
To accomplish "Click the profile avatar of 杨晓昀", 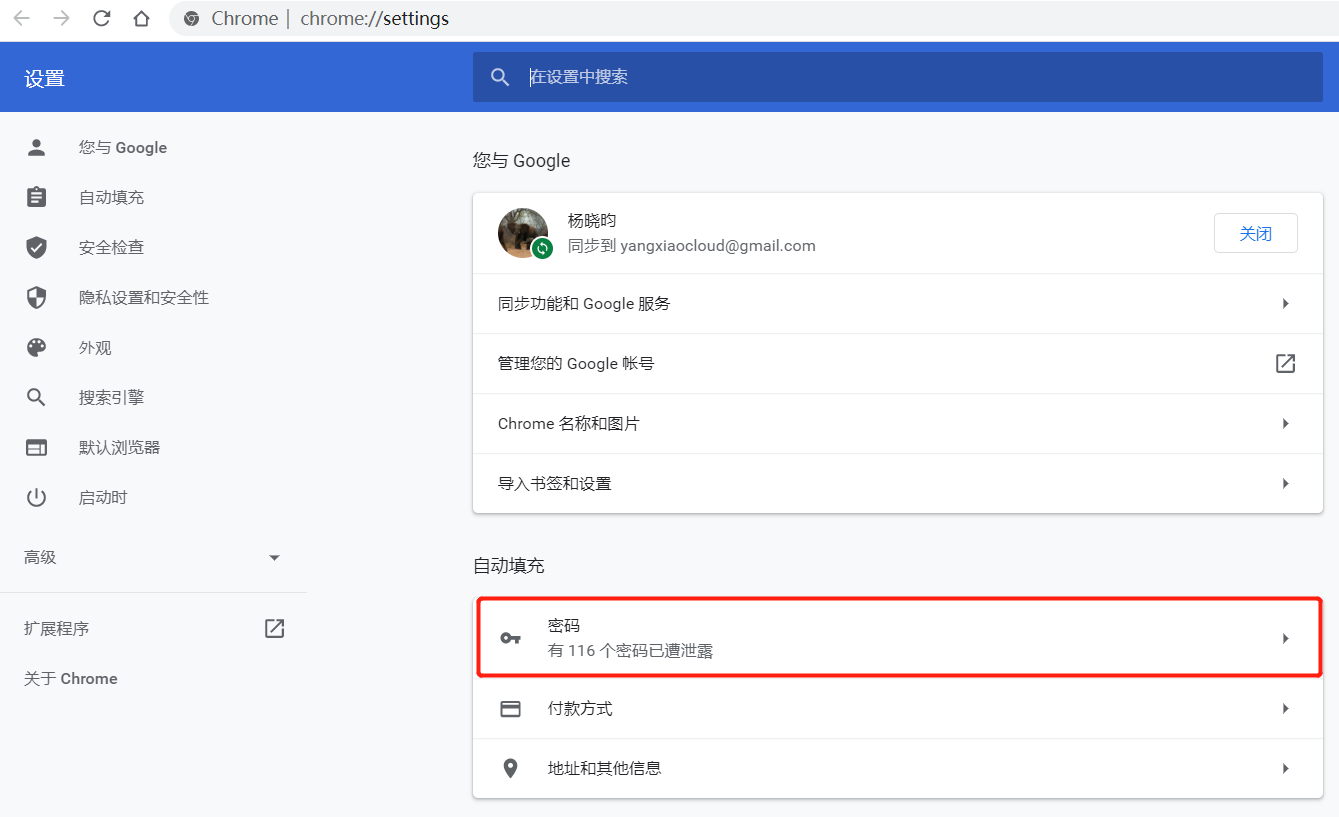I will [x=523, y=233].
